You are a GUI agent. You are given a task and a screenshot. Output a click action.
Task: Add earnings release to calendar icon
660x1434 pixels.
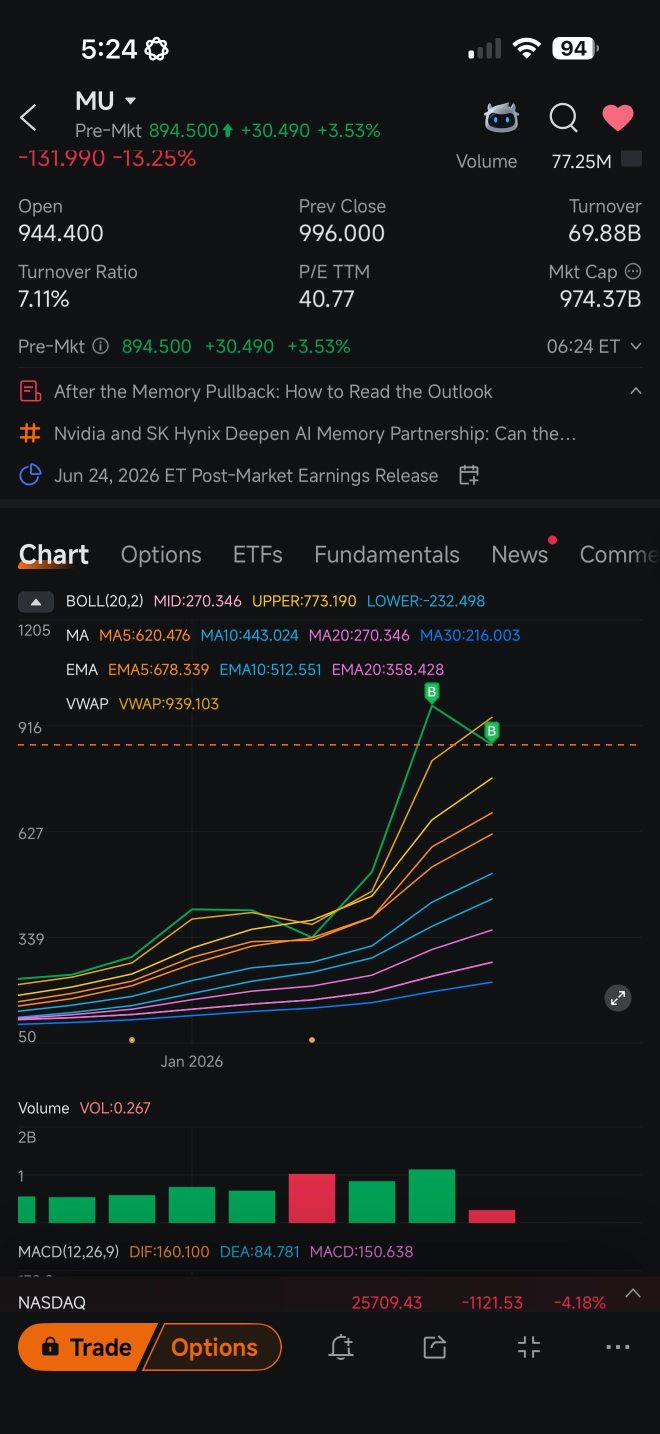(x=468, y=475)
